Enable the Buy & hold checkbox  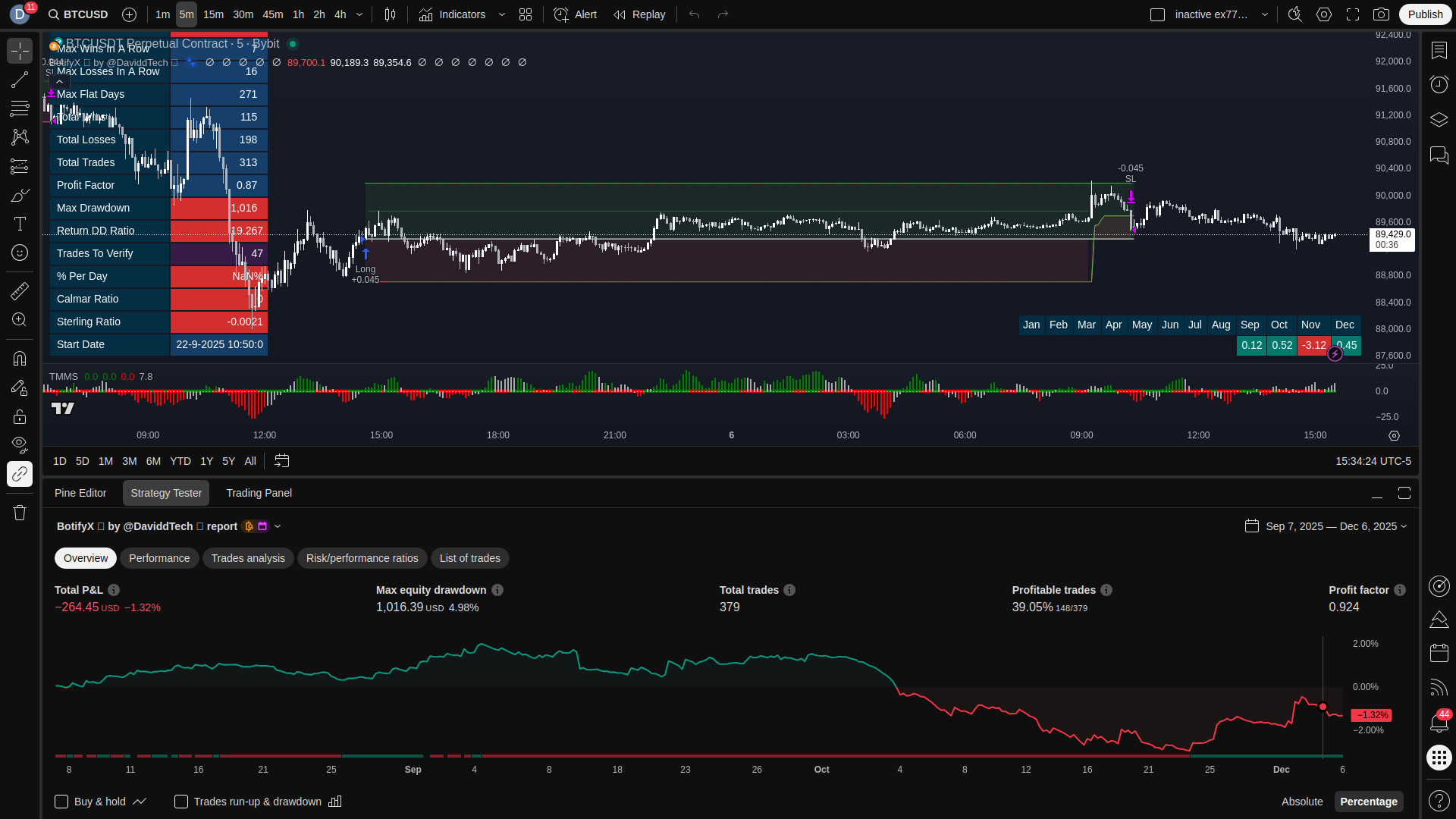click(61, 802)
